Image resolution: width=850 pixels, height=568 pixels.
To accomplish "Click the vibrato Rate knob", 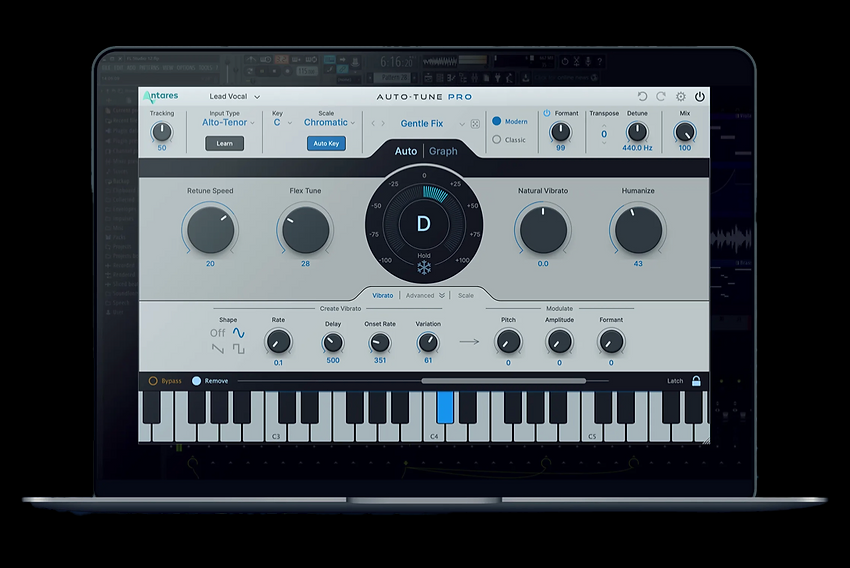I will (x=278, y=342).
